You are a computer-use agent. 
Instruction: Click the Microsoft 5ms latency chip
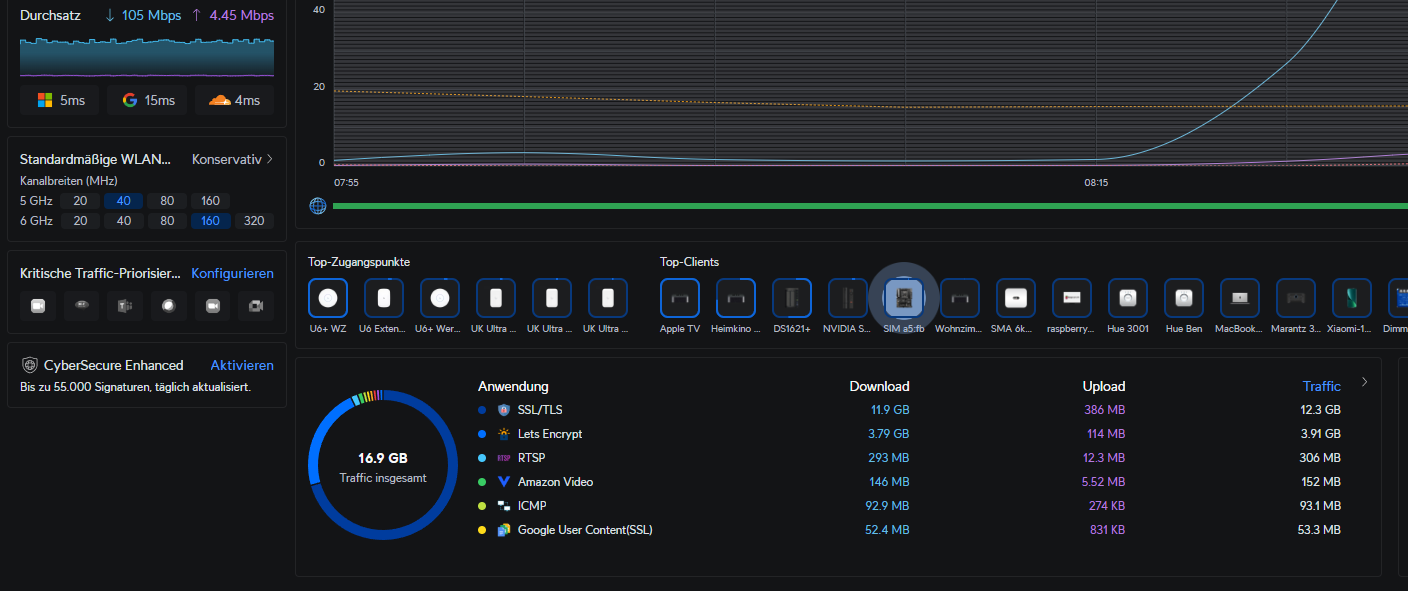pos(61,100)
